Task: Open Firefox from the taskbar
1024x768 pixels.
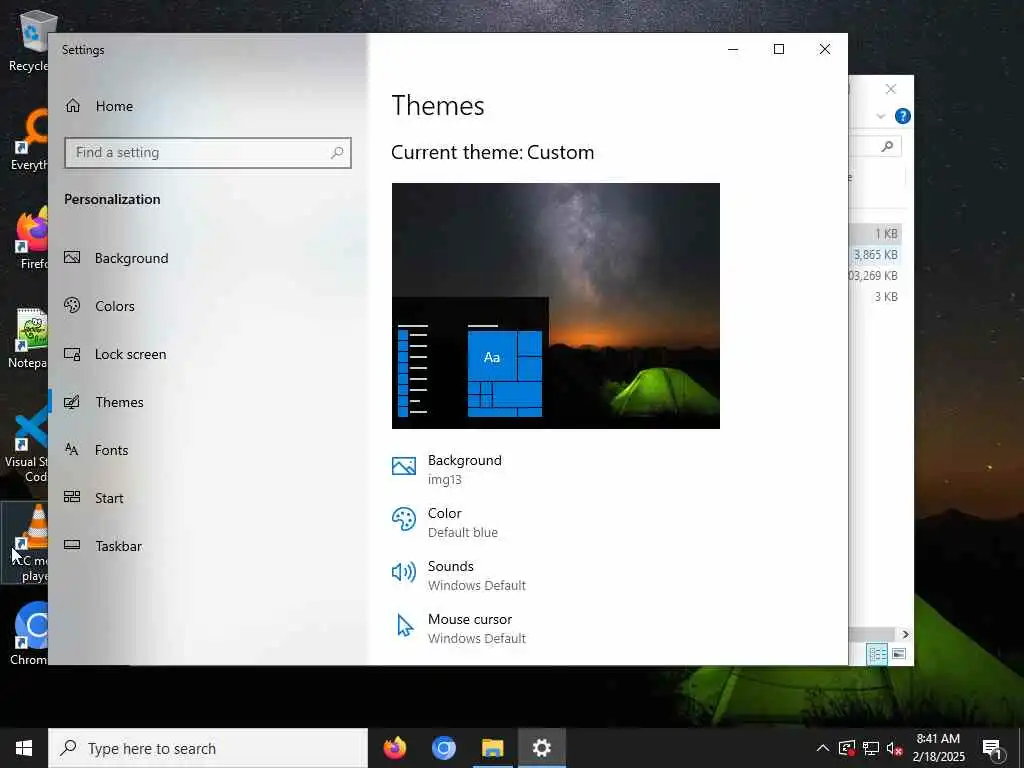Action: [x=394, y=748]
